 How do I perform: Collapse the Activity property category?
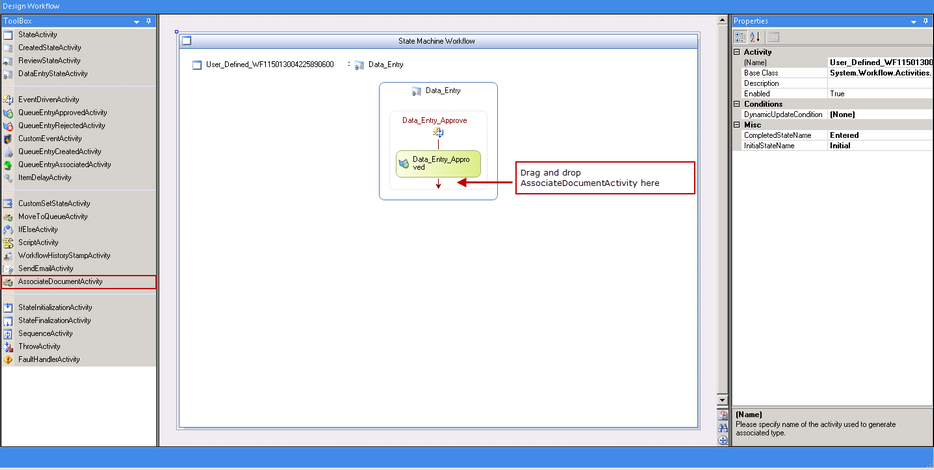coord(737,52)
